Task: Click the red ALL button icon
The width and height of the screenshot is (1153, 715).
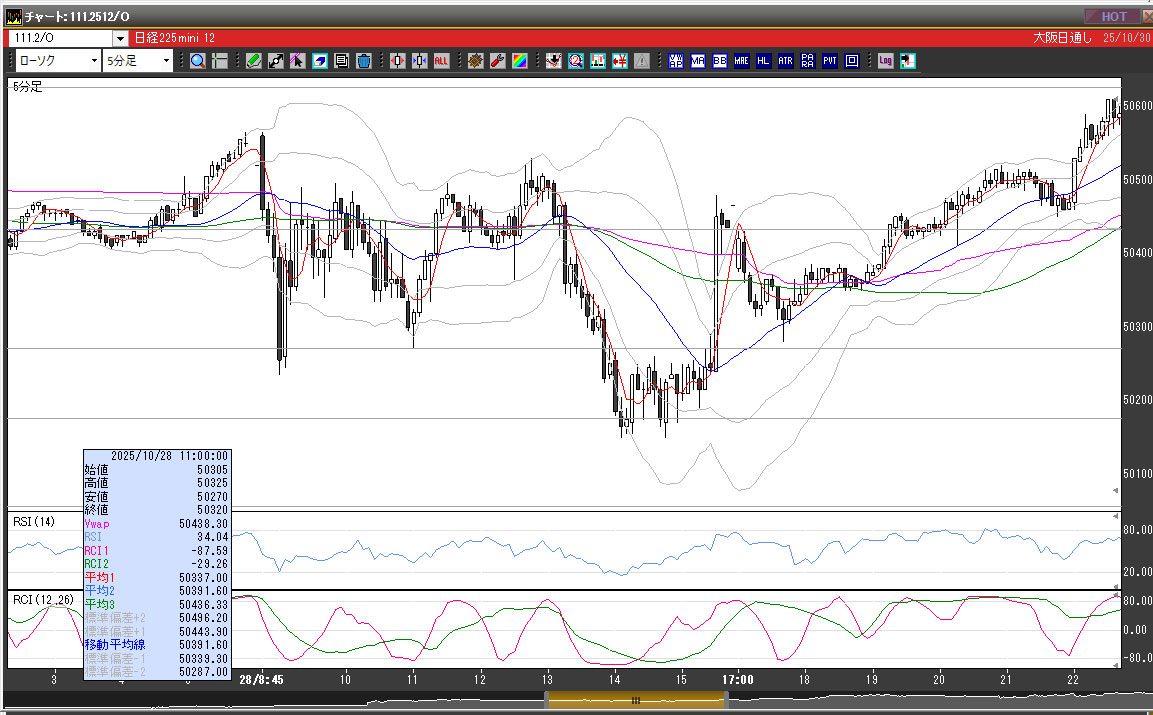Action: (x=441, y=61)
